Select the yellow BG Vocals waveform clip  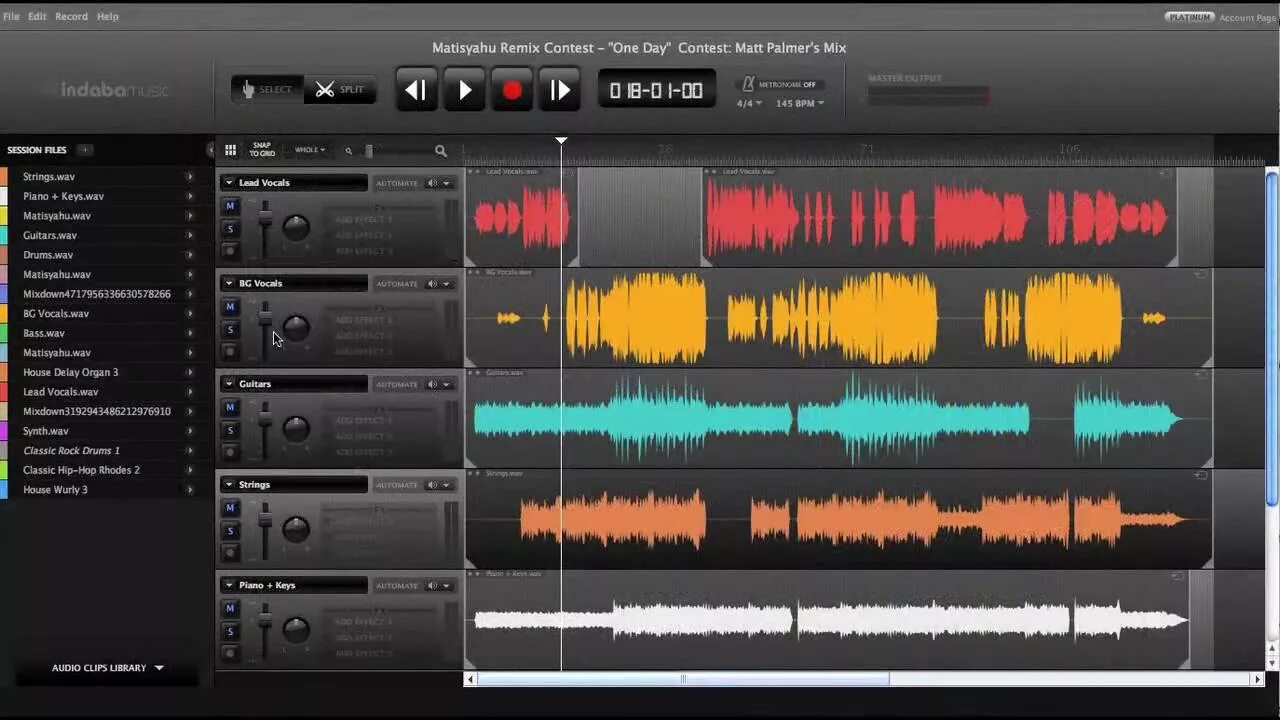point(838,318)
